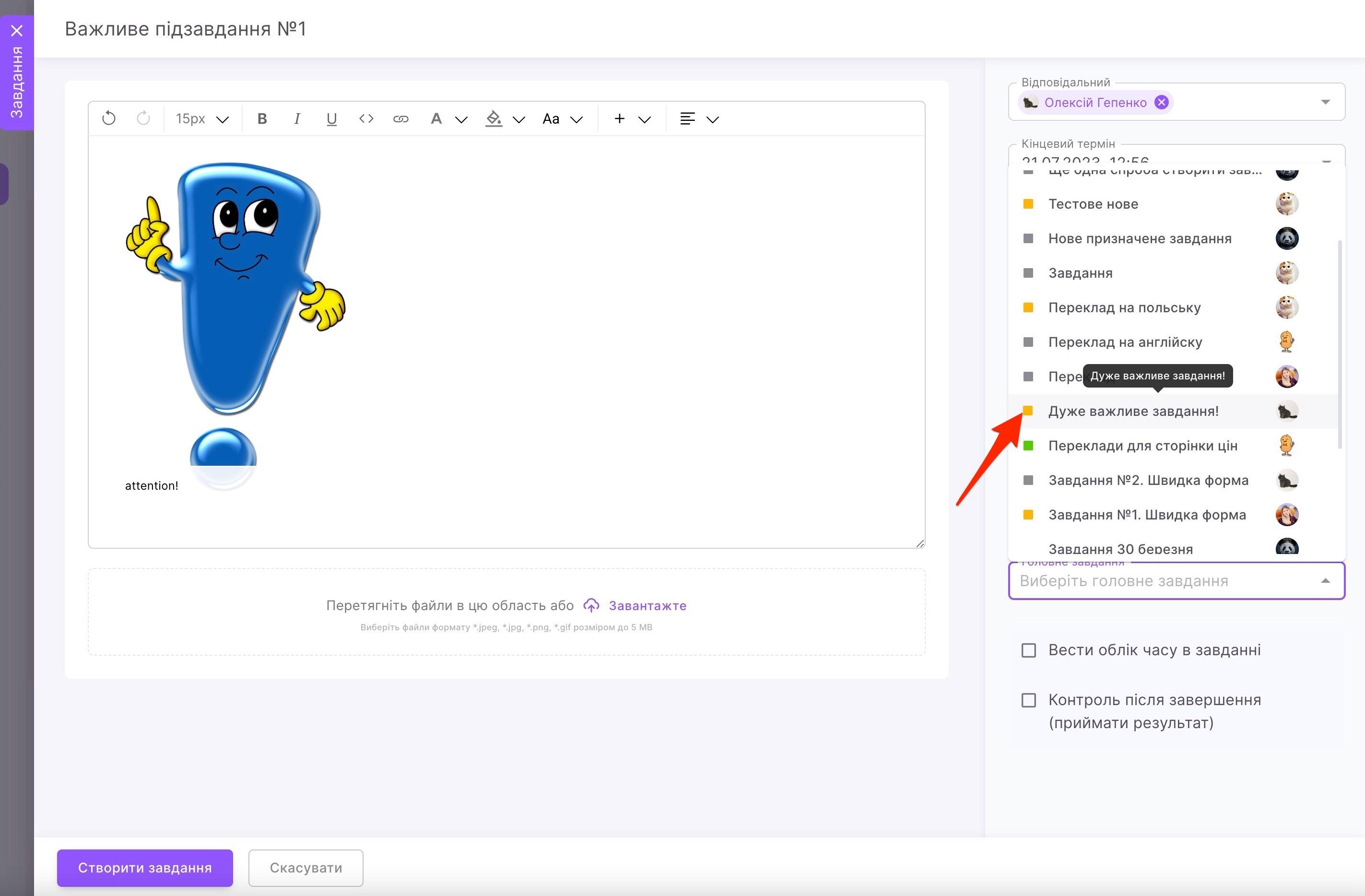Viewport: 1365px width, 896px height.
Task: Choose 'Дуже важливе завдання!' from list
Action: 1133,411
